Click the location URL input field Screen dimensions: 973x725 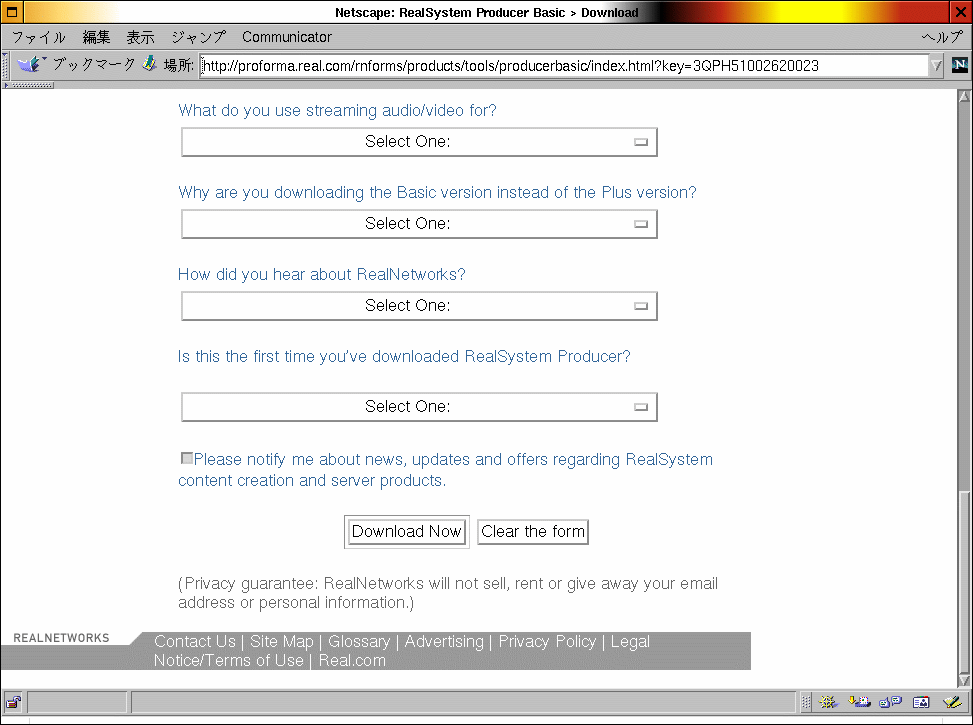tap(564, 65)
